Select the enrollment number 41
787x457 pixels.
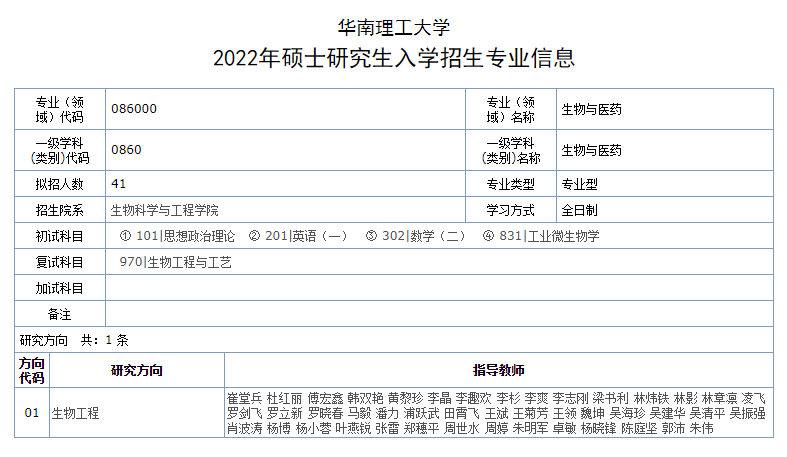pos(118,184)
